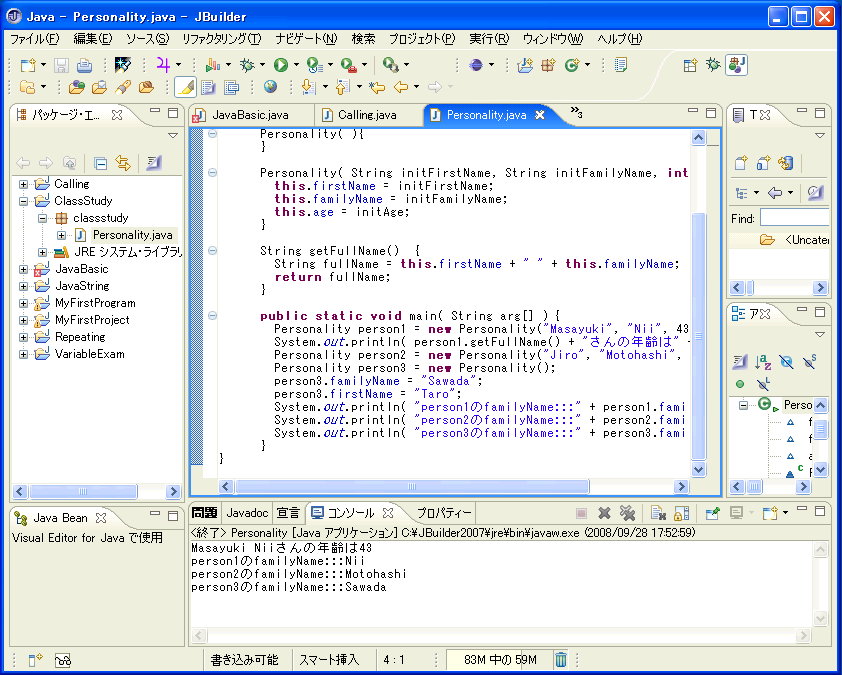The image size is (842, 675).
Task: Expand the Calling project node
Action: pos(24,184)
